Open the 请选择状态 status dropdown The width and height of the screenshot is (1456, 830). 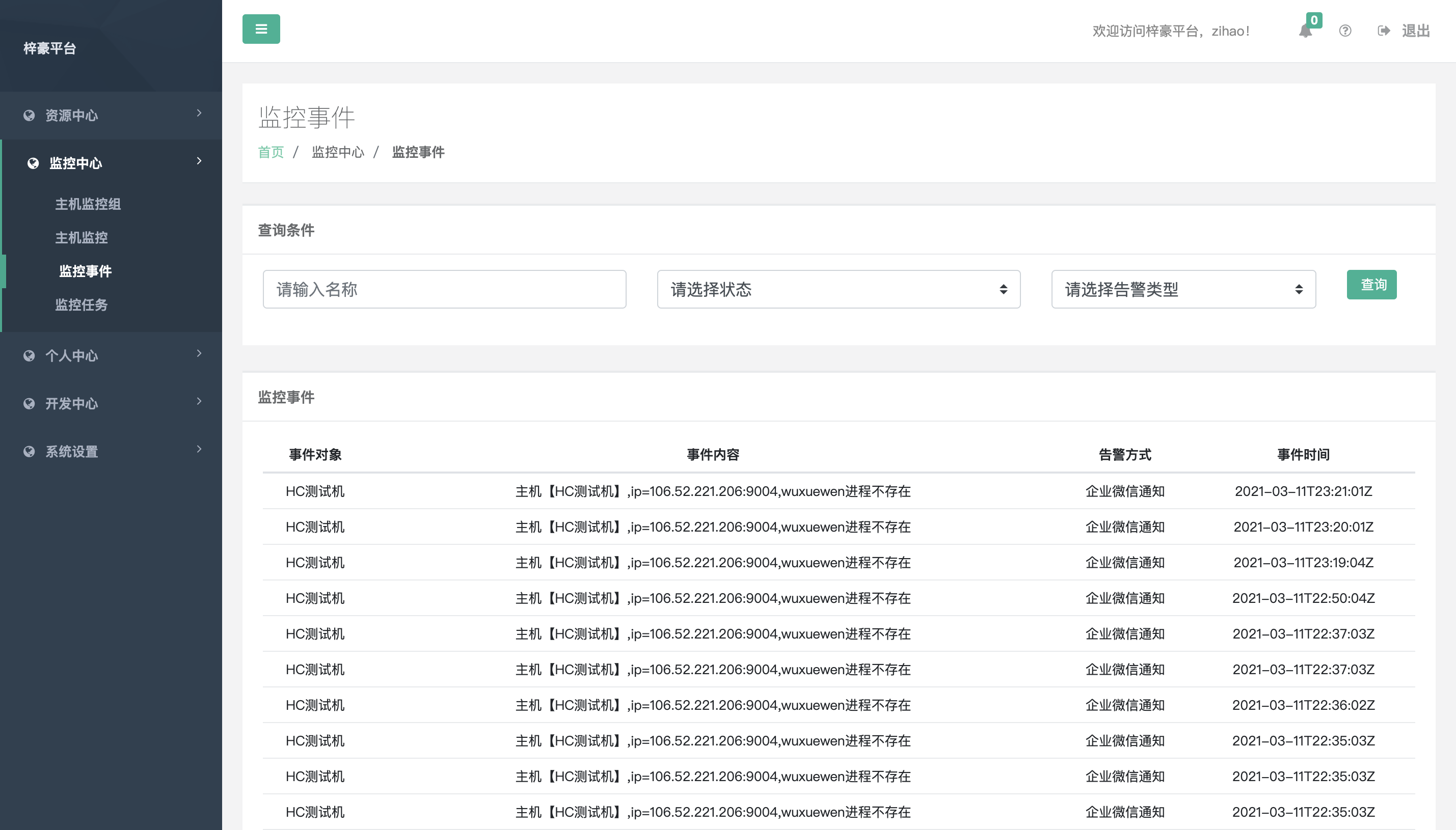pos(838,290)
